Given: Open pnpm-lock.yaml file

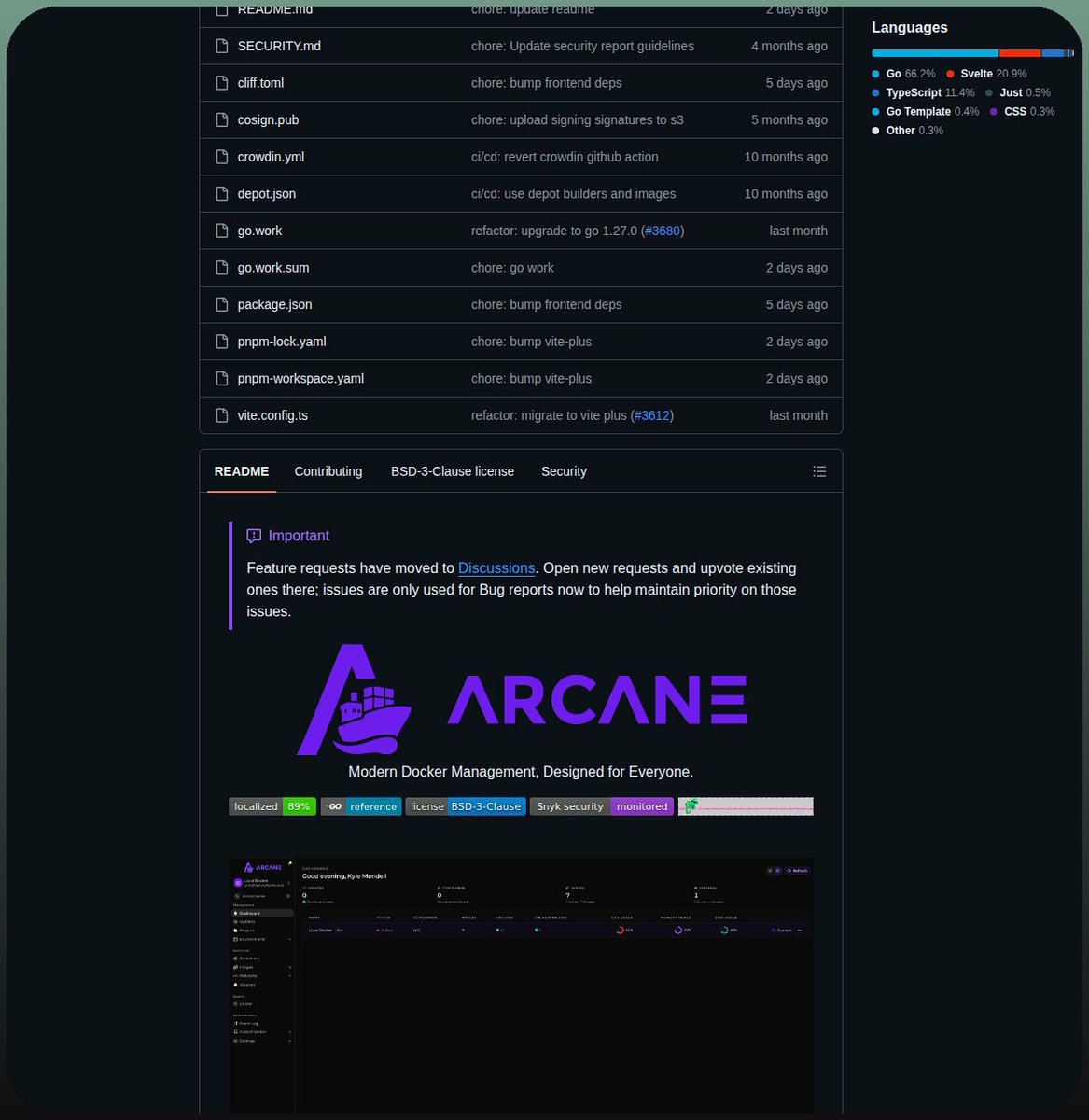Looking at the screenshot, I should 282,342.
